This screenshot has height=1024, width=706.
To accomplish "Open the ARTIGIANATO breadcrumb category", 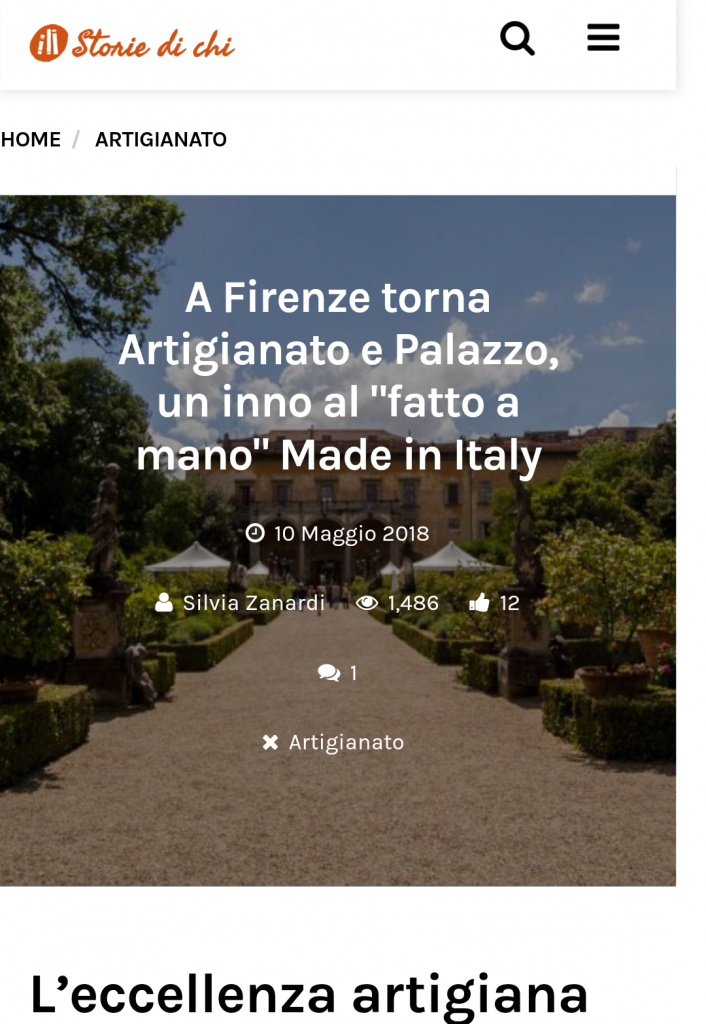I will coord(161,139).
